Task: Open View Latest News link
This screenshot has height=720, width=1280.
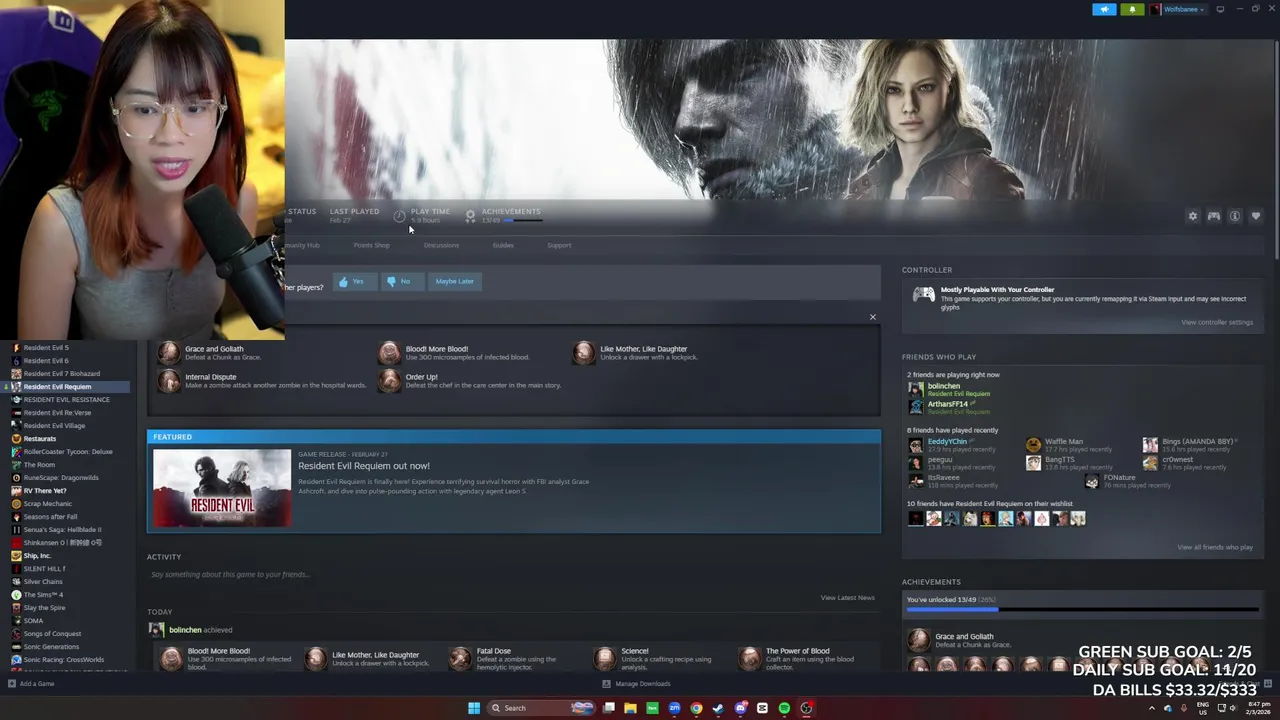Action: point(847,598)
